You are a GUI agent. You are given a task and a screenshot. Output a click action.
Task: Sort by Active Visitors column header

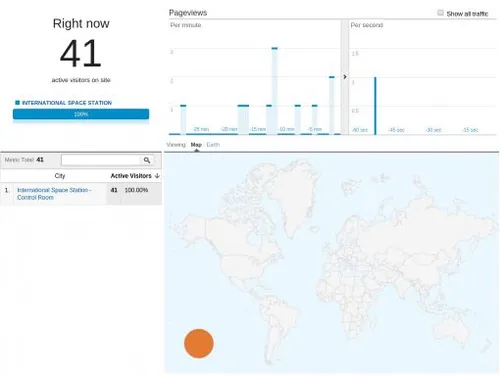pyautogui.click(x=131, y=176)
